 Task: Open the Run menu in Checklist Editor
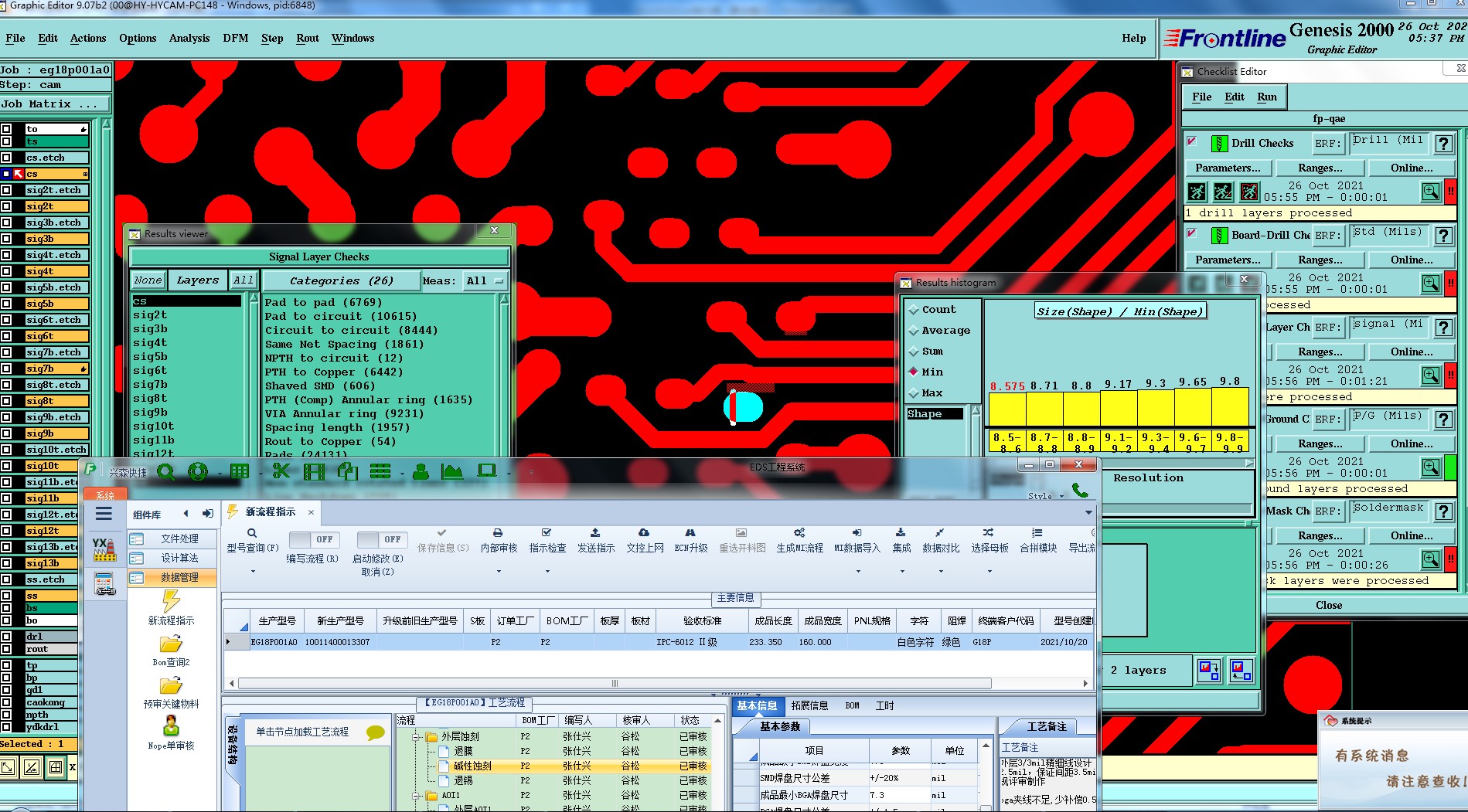[x=1267, y=97]
